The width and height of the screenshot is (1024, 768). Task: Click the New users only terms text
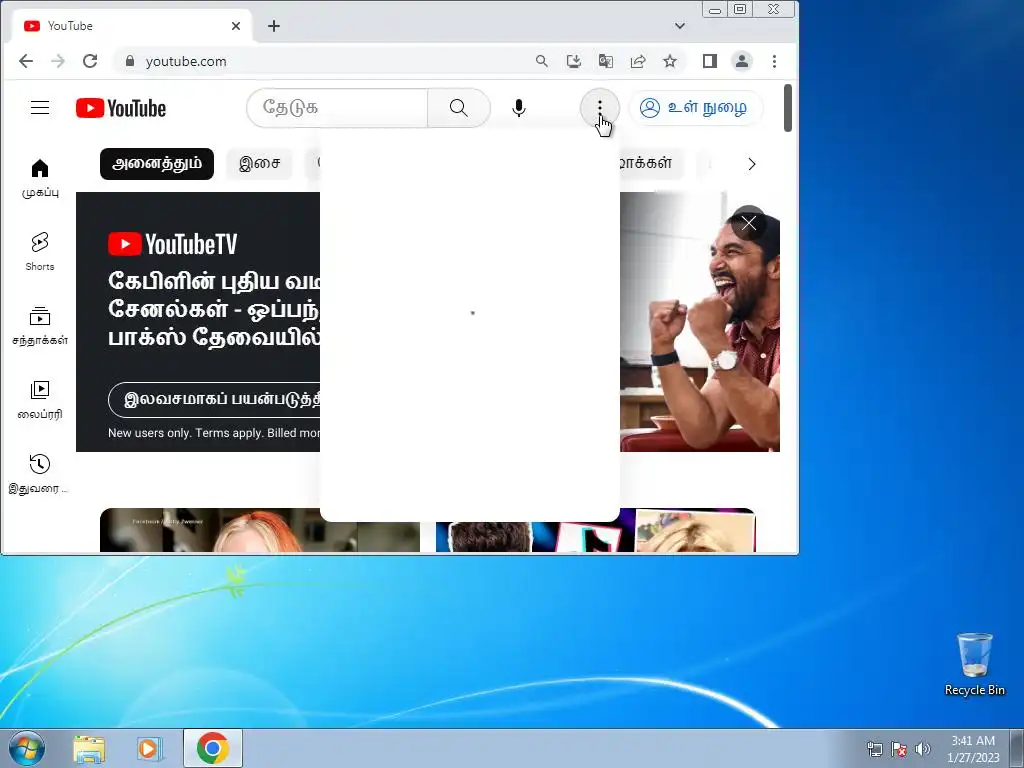coord(214,433)
